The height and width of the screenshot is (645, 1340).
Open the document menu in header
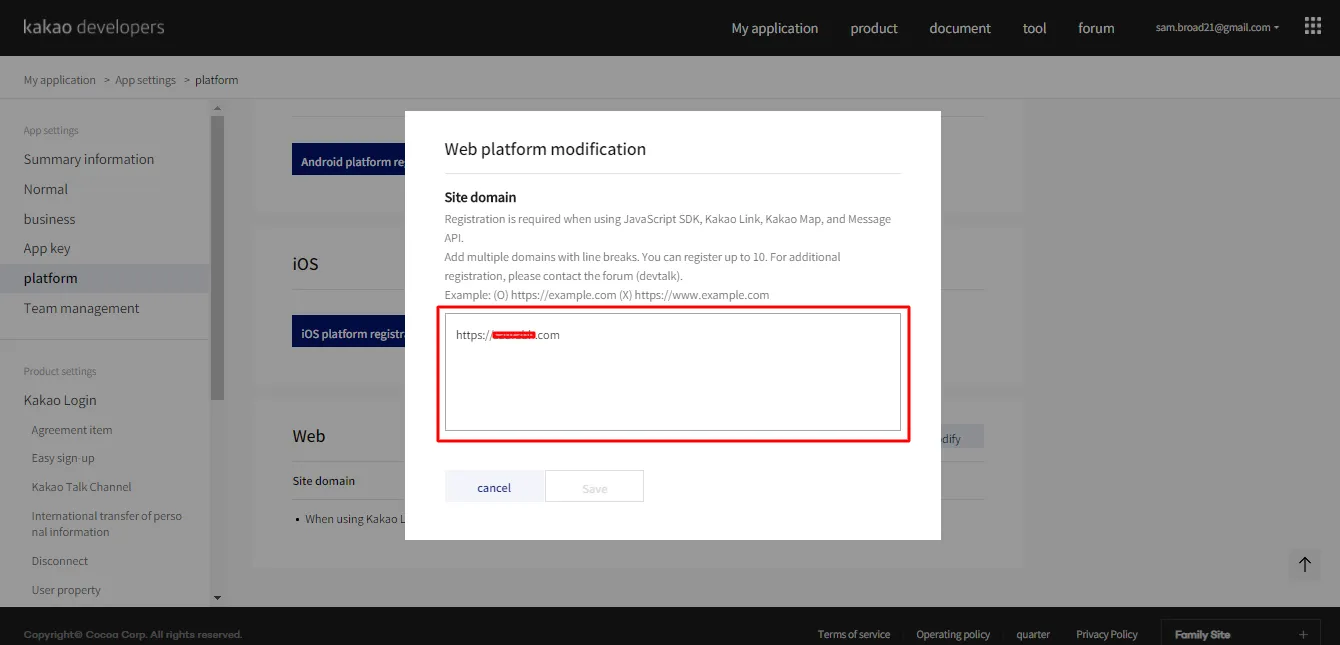[x=960, y=28]
